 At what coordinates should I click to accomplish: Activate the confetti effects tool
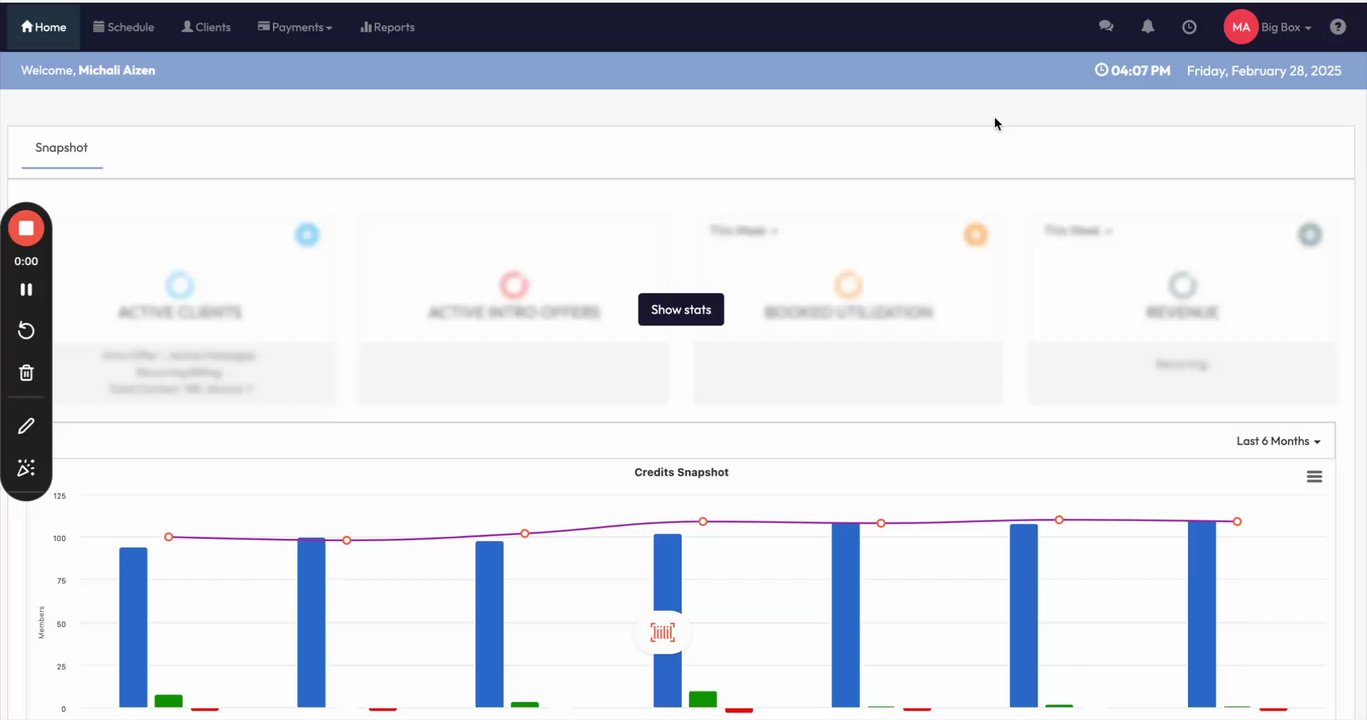tap(26, 468)
